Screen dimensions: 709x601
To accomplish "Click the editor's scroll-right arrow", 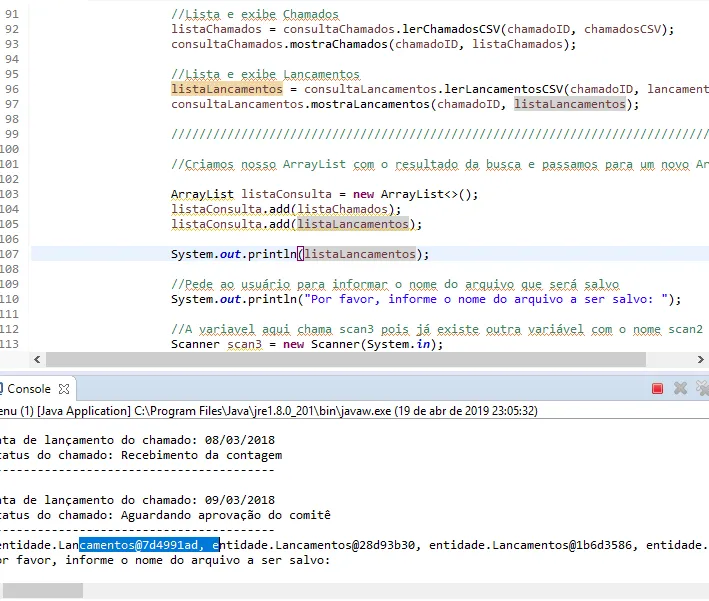I will (x=700, y=360).
